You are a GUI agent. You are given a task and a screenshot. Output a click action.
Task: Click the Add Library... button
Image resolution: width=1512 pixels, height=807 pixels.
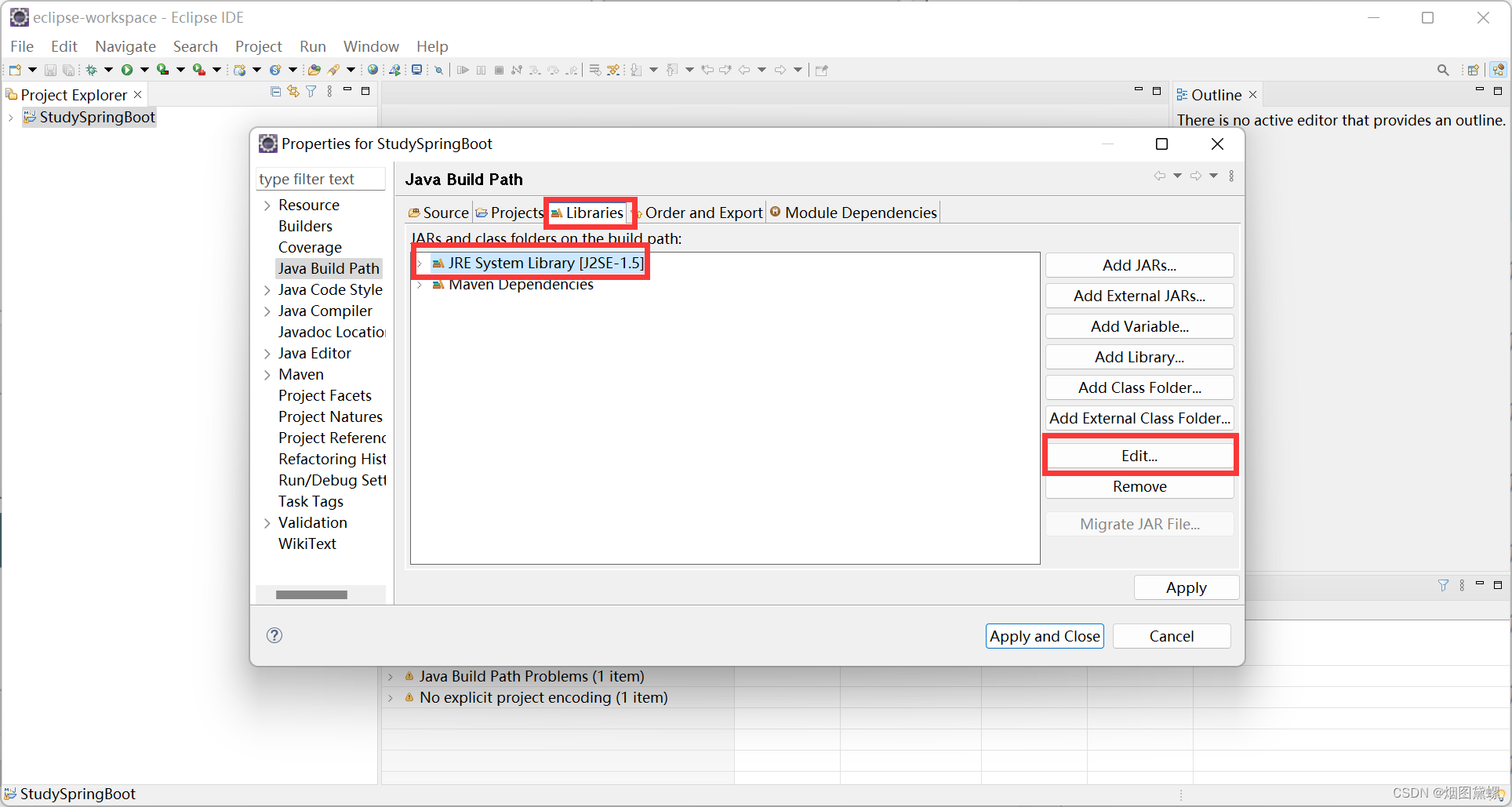[x=1139, y=357]
